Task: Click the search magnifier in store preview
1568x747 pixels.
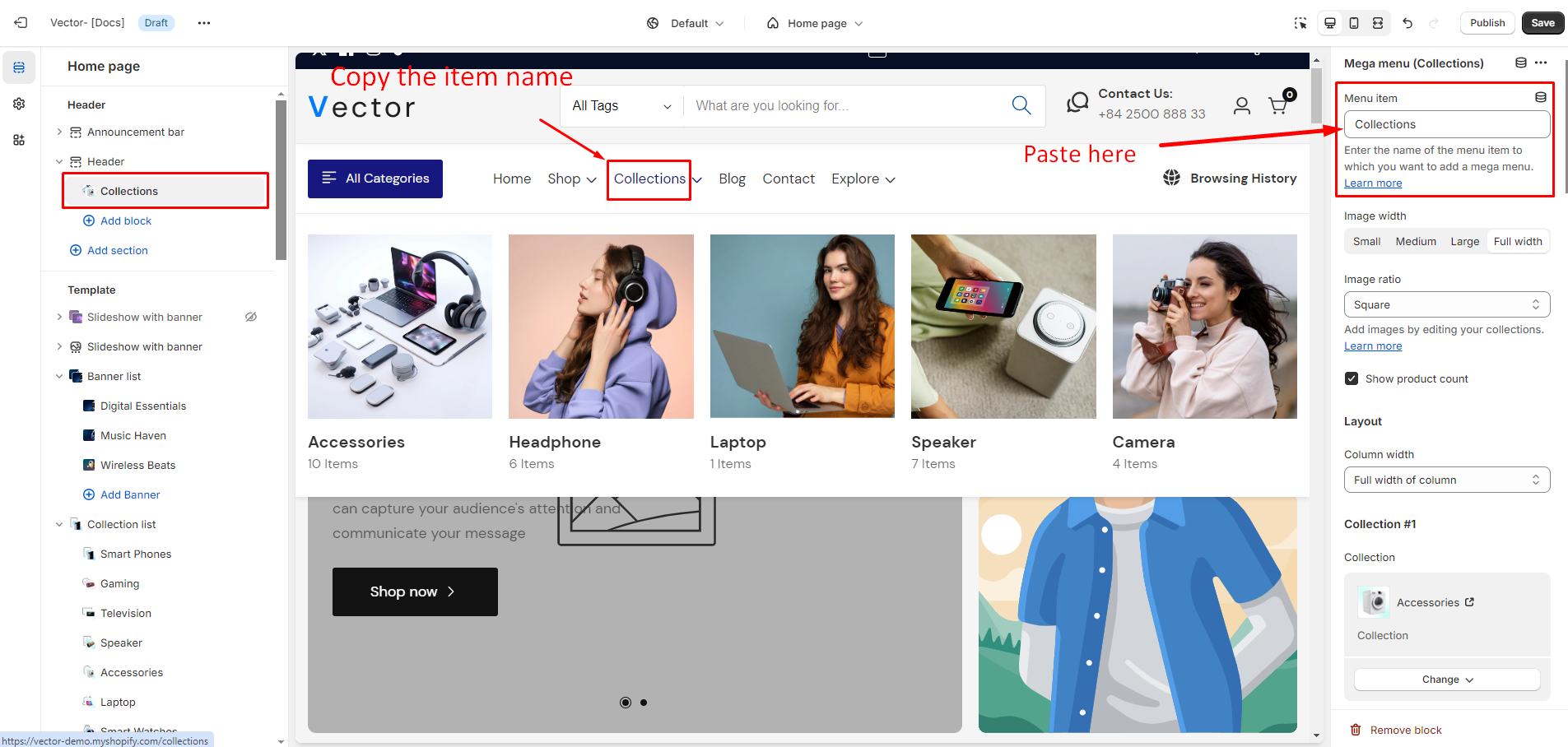Action: click(1021, 105)
